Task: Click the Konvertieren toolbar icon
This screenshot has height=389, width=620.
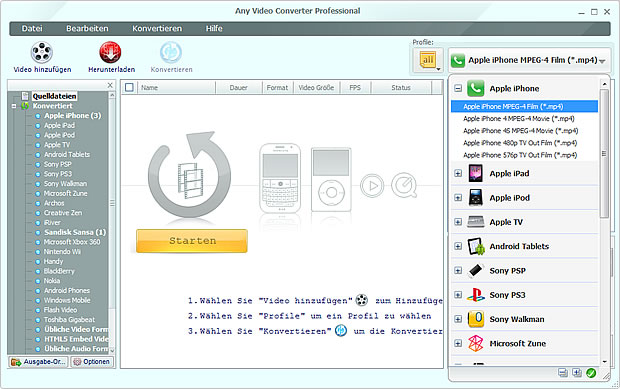Action: tap(171, 52)
